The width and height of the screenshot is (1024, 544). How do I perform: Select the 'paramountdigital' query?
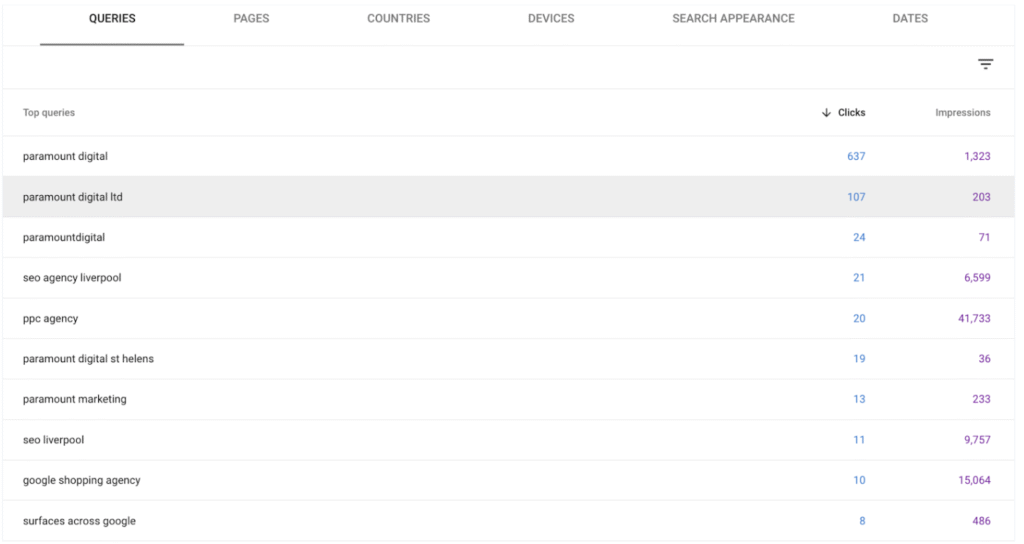(x=64, y=237)
